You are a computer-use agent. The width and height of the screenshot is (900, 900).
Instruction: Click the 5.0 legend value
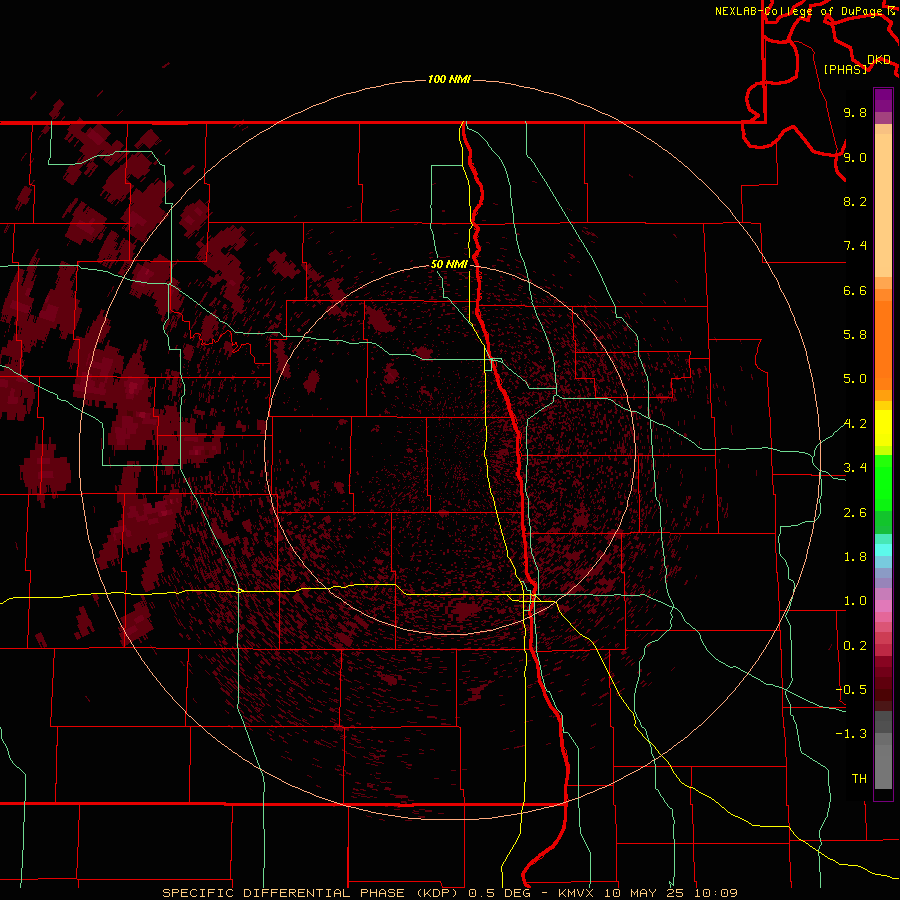pos(855,379)
